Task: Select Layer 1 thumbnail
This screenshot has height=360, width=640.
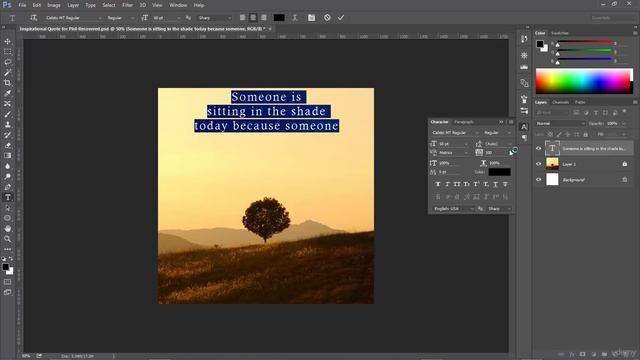Action: tap(552, 164)
